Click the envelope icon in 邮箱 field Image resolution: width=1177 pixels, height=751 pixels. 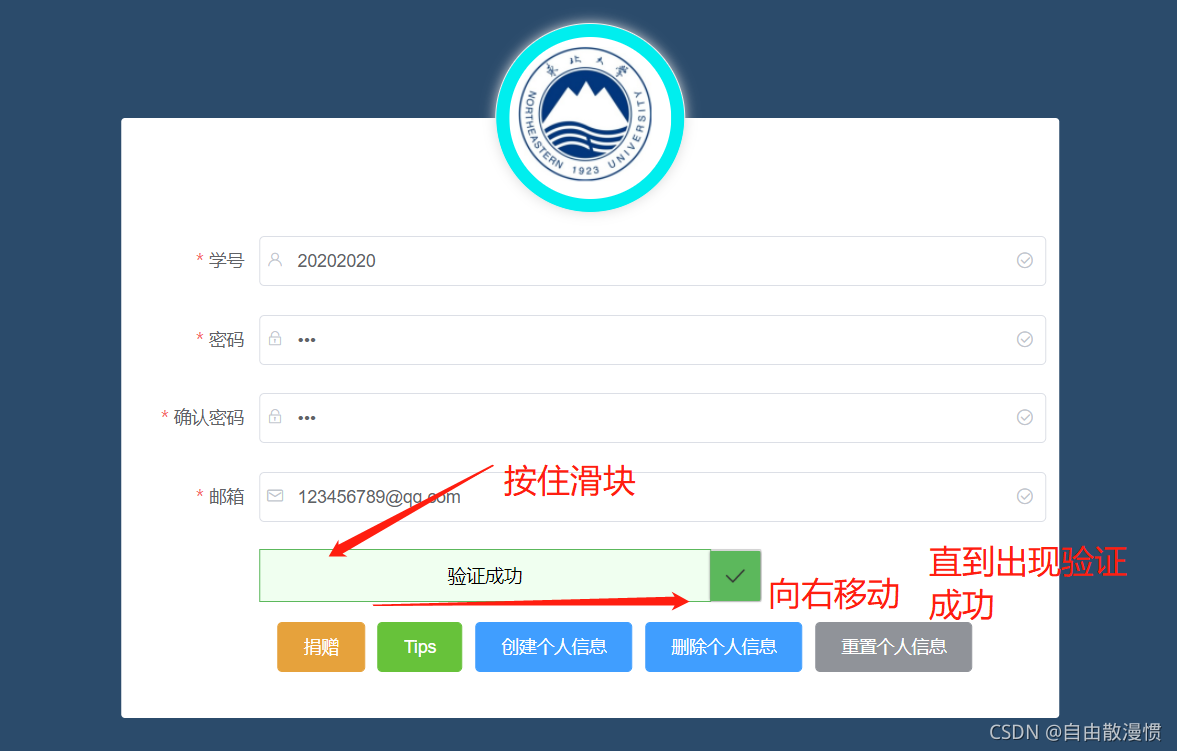[275, 496]
